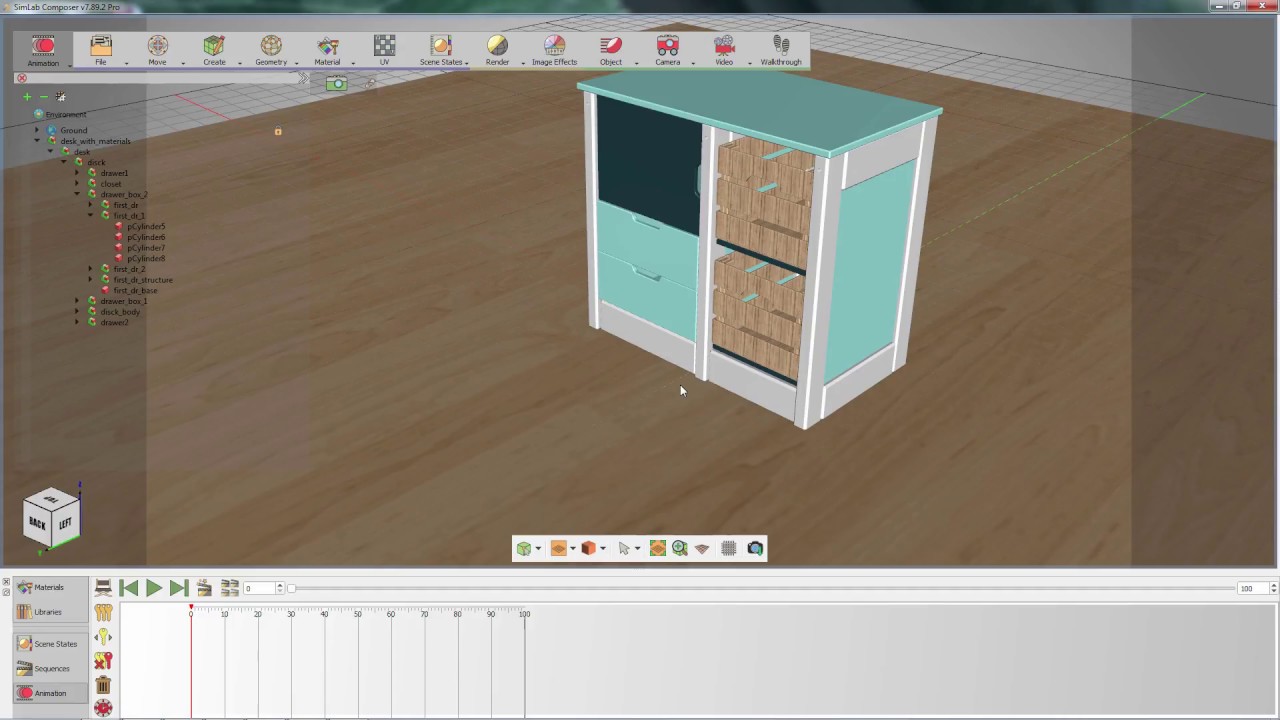
Task: Open the Animation workbench at top left
Action: click(43, 51)
